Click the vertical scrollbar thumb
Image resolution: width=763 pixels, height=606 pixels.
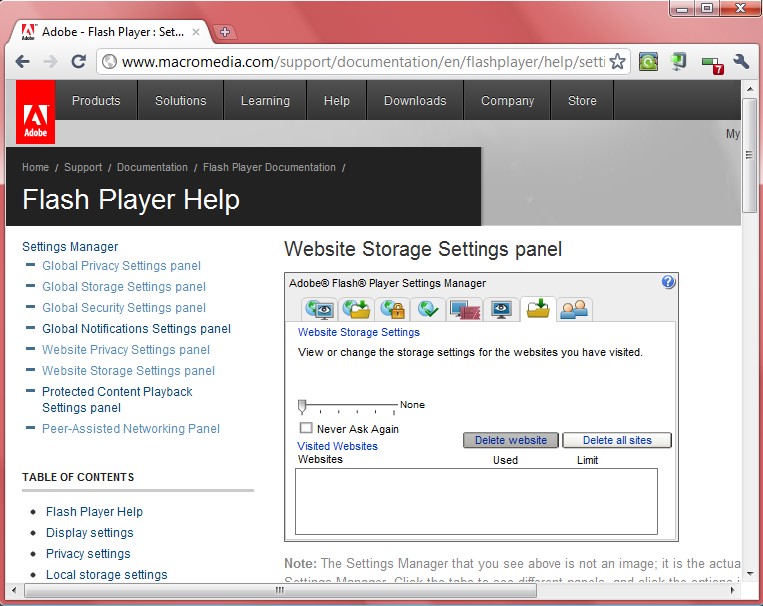coord(749,155)
